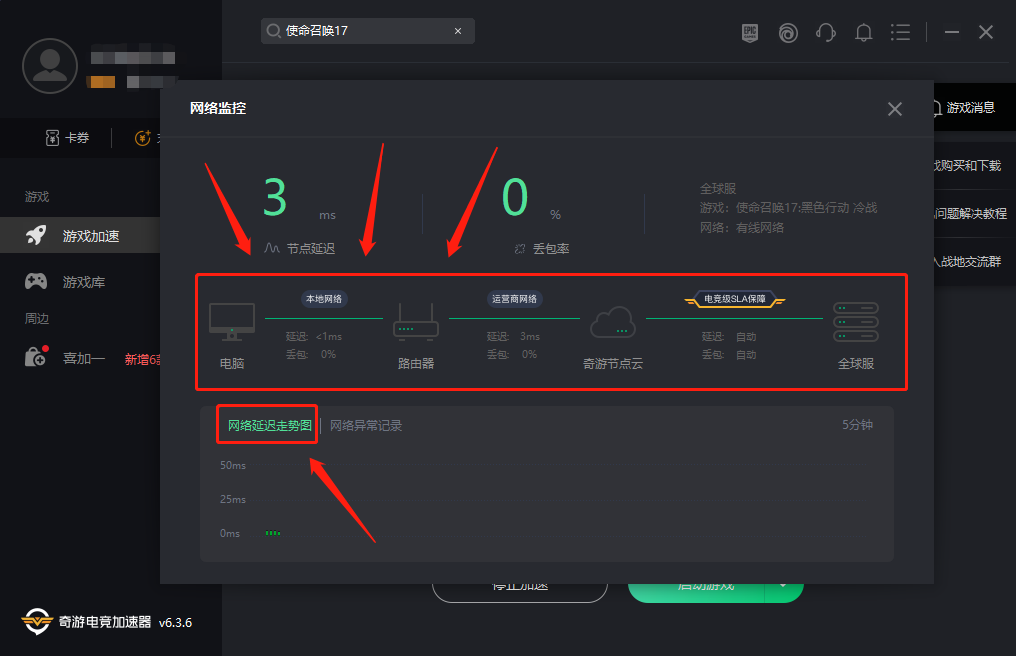Click the gift bag icon for 喜加一

click(36, 357)
